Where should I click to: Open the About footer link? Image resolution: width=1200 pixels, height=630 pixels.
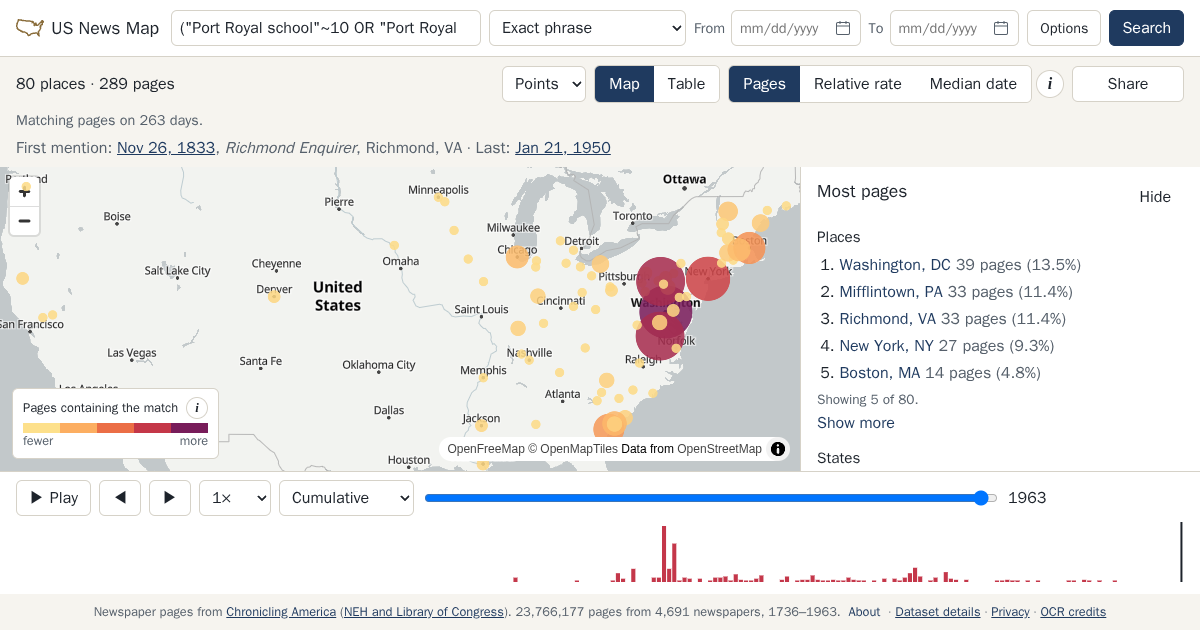point(864,612)
